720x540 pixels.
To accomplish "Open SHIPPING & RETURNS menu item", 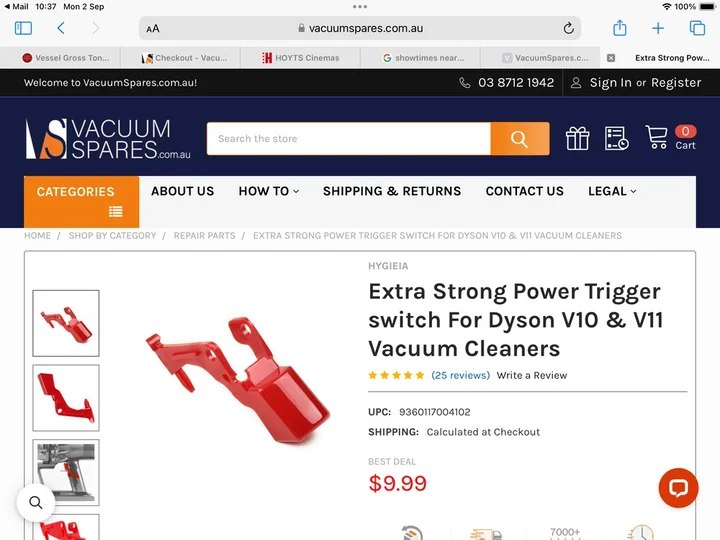I will coord(392,191).
